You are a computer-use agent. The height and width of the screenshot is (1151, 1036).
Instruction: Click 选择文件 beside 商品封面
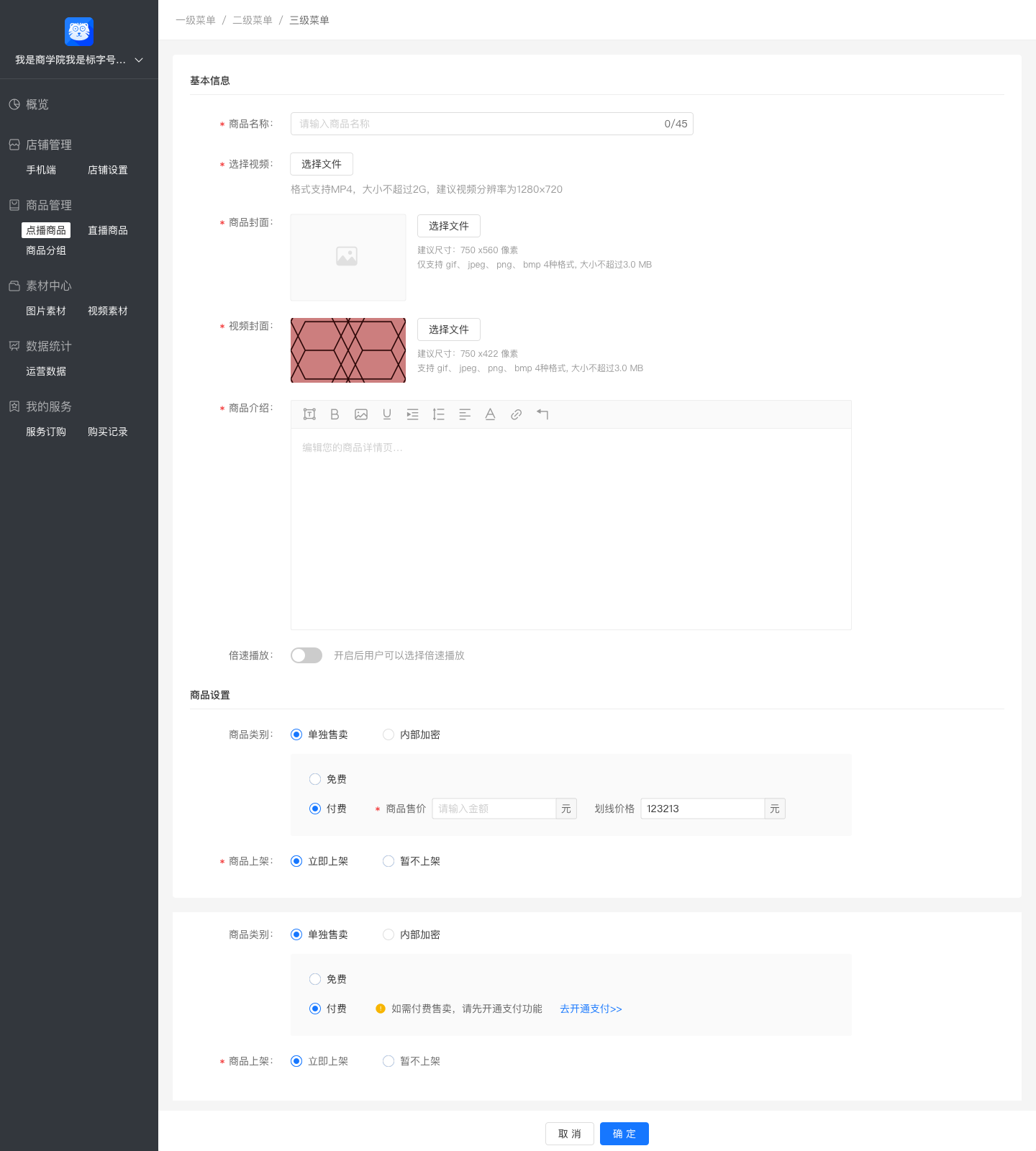(449, 226)
